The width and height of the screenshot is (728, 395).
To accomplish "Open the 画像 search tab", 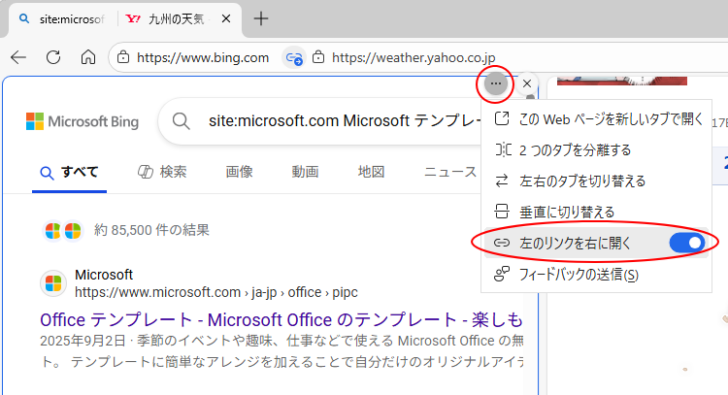I will click(239, 172).
